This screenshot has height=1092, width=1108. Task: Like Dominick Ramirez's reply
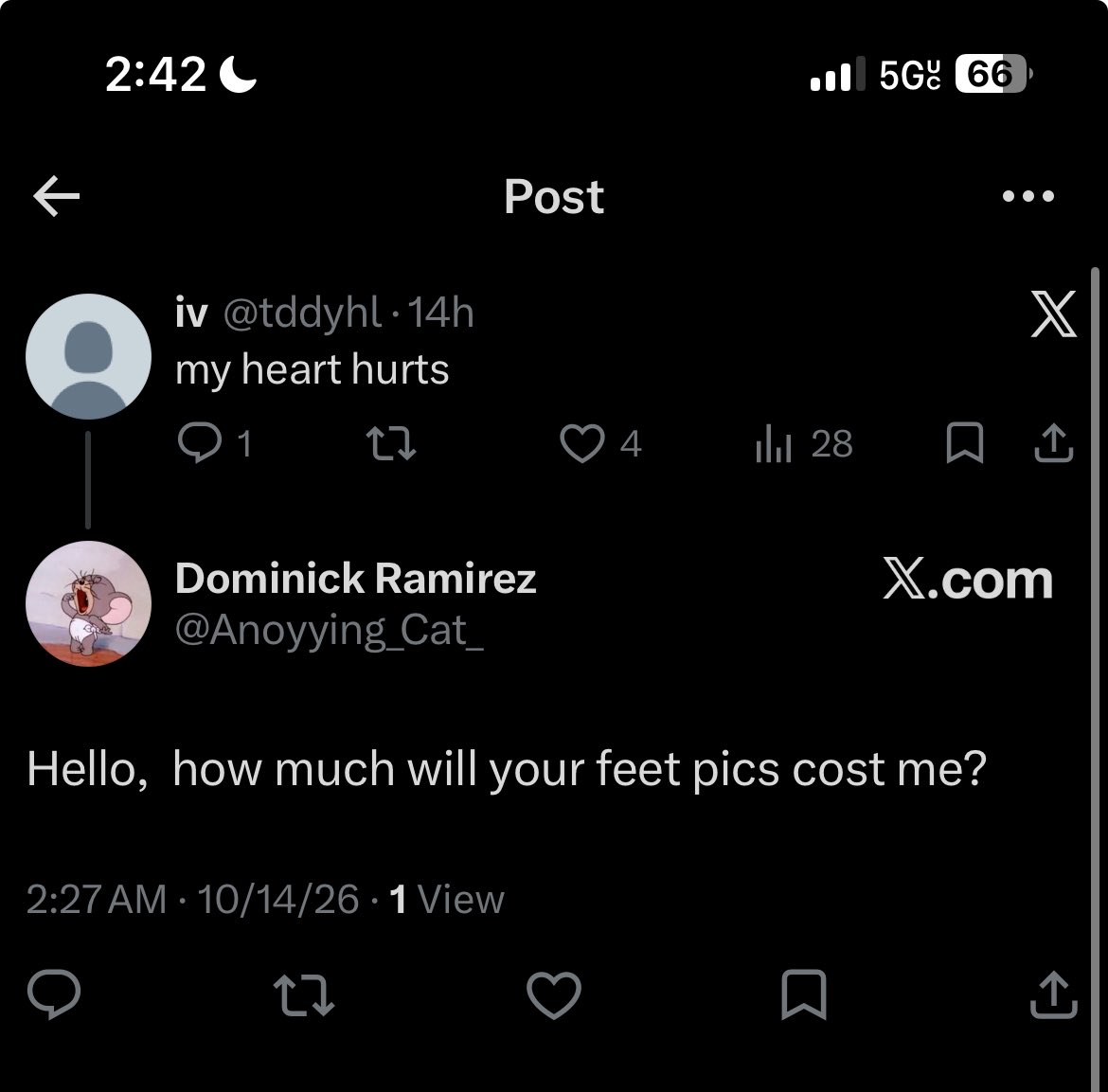click(x=554, y=994)
